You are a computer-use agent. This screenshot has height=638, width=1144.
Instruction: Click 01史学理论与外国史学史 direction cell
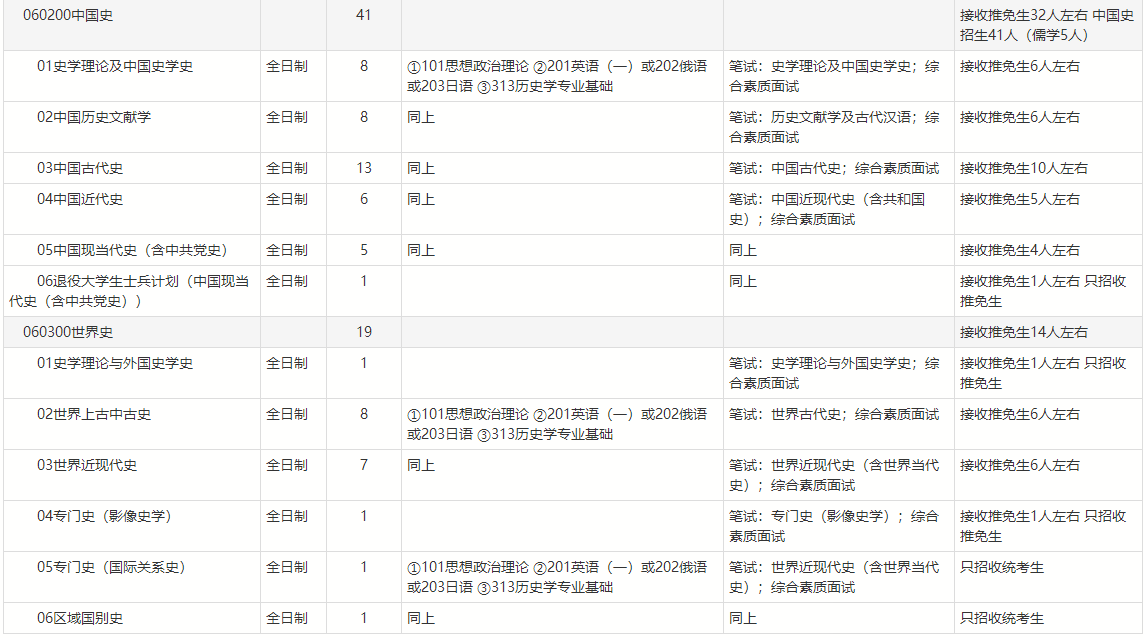115,363
